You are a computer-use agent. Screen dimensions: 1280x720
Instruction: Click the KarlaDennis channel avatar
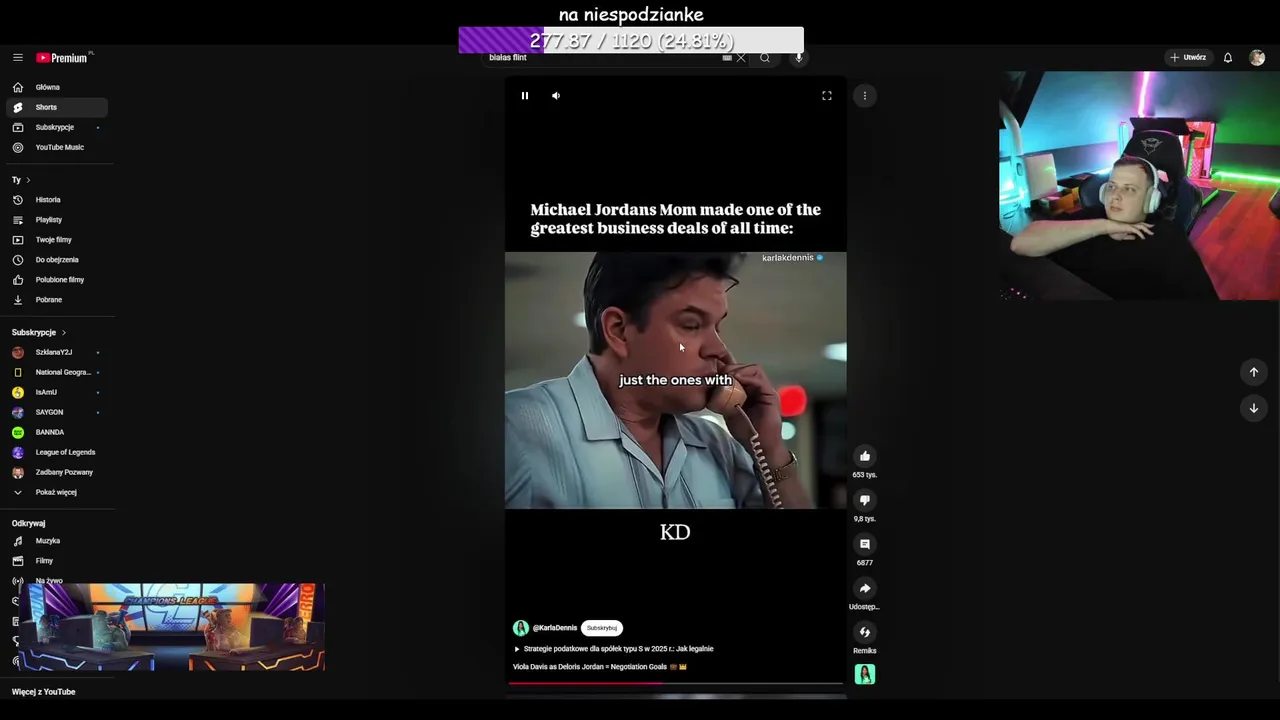point(521,628)
